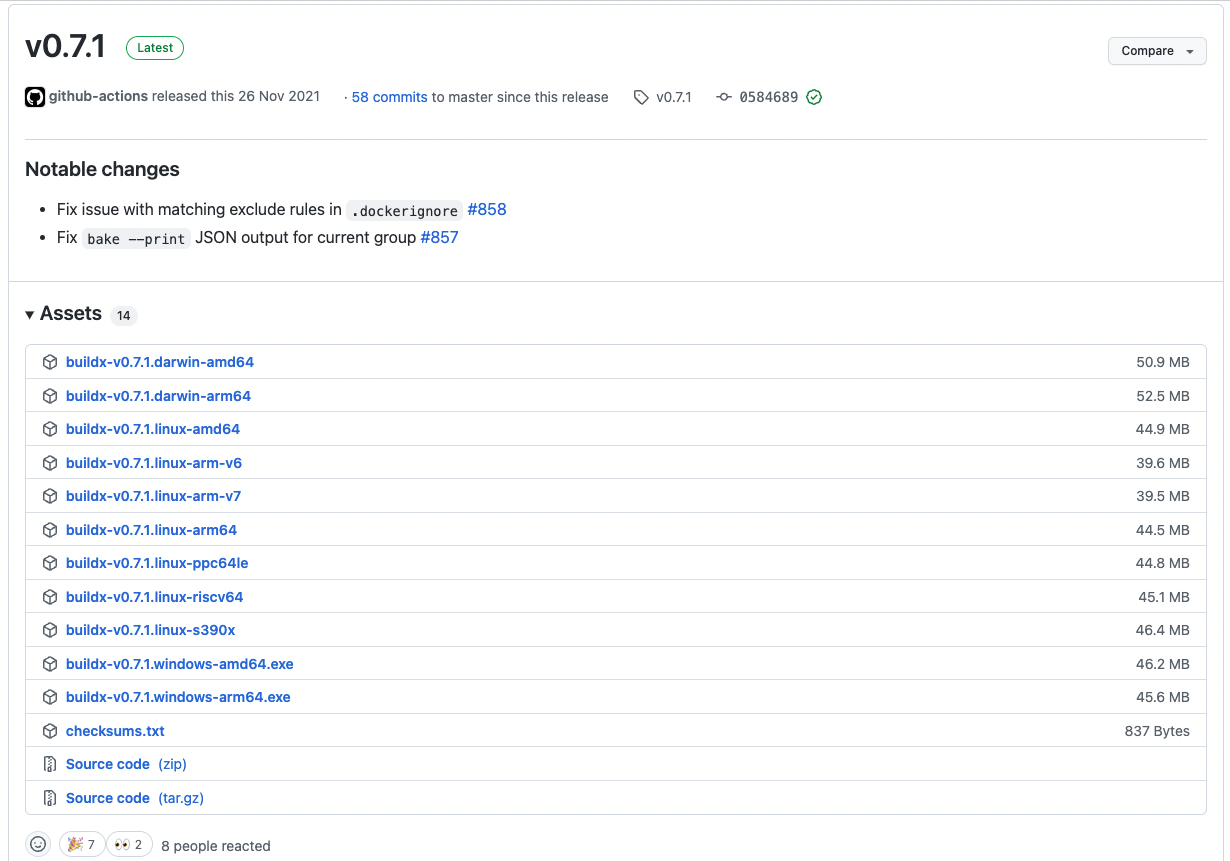Download buildx-v0.7.1.windows-amd64.exe
This screenshot has width=1230, height=861.
[x=179, y=664]
